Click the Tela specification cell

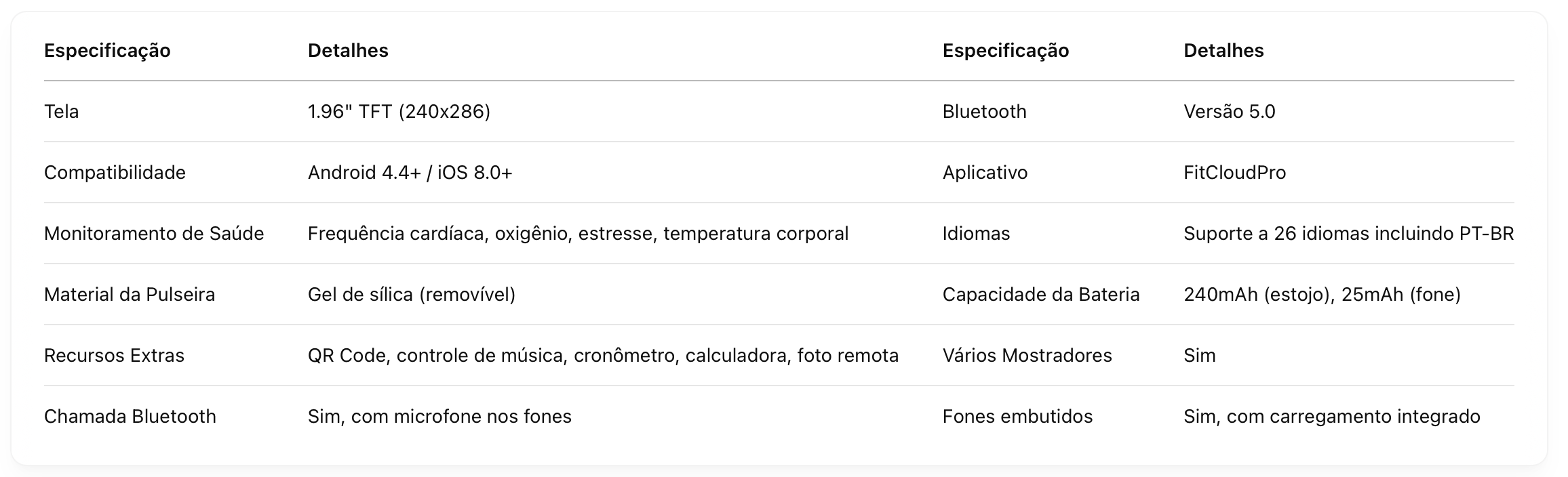click(x=62, y=112)
